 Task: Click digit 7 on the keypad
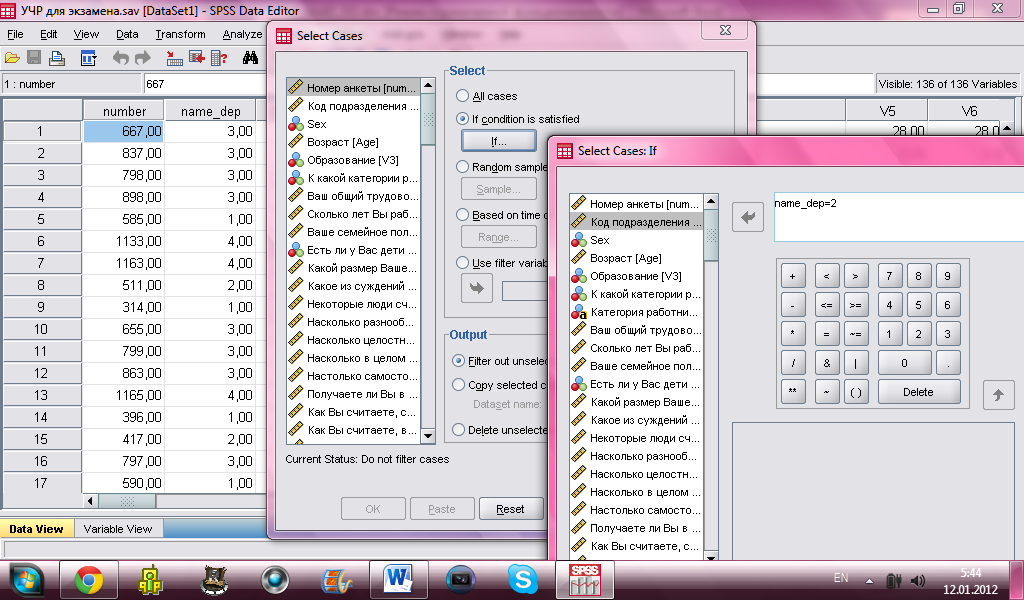pos(889,276)
